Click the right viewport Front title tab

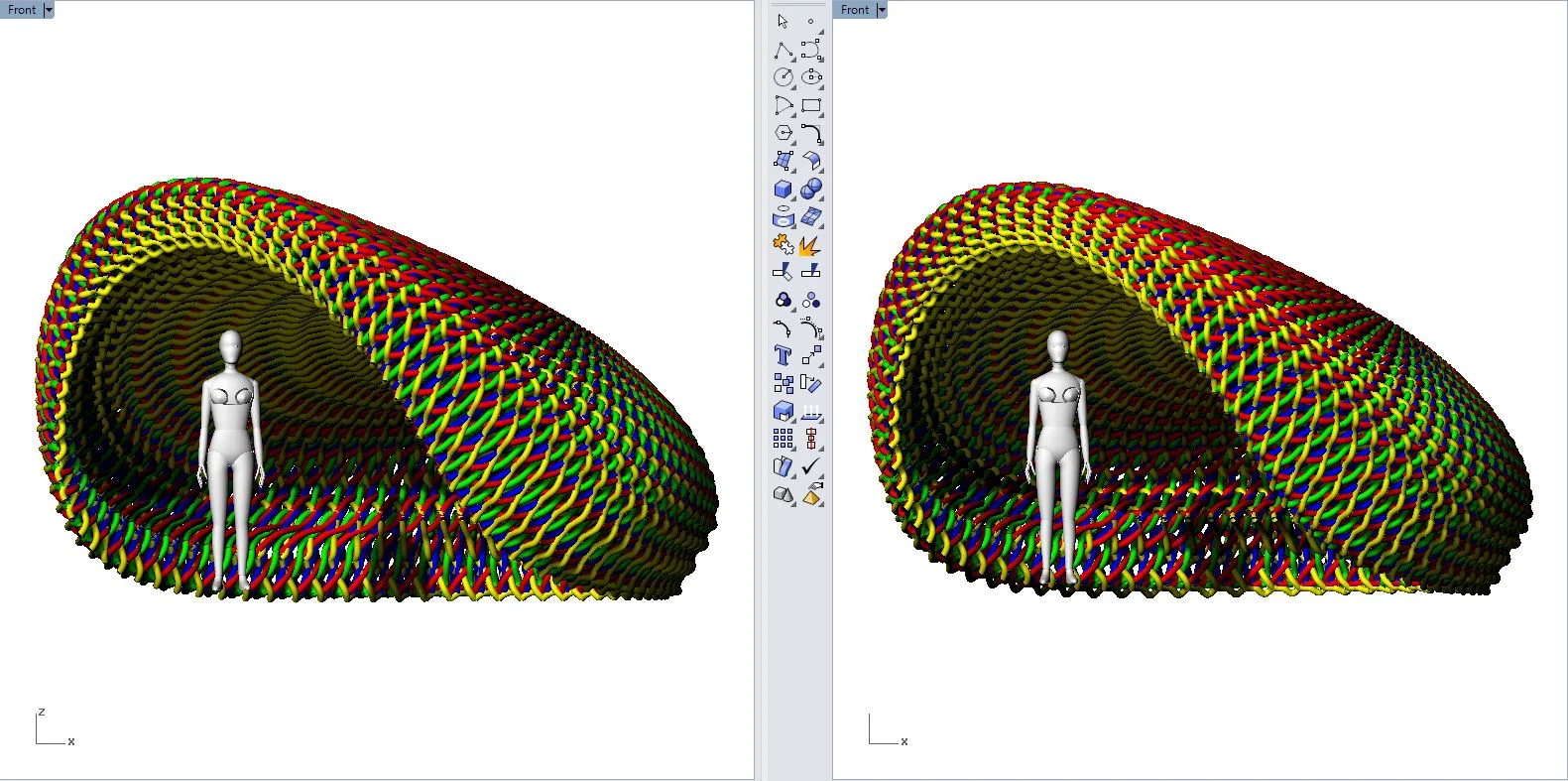(855, 10)
